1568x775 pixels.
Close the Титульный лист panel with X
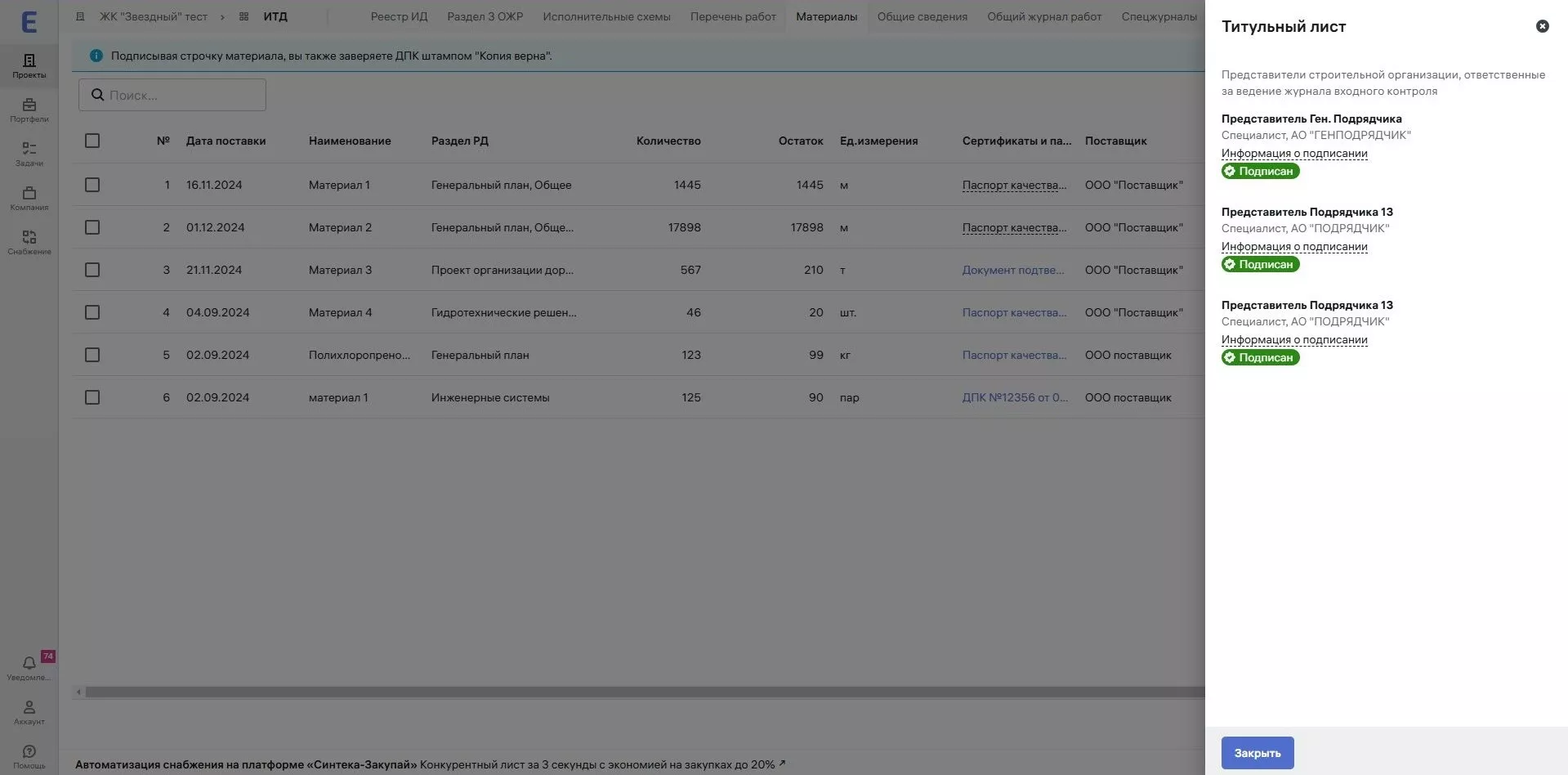(x=1542, y=26)
